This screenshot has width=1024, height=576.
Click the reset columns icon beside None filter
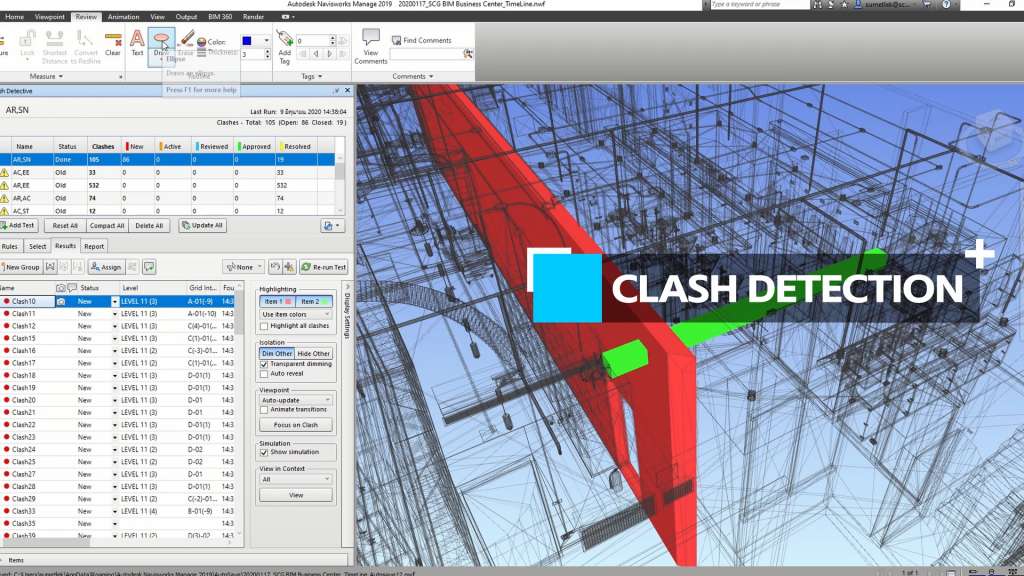point(275,267)
